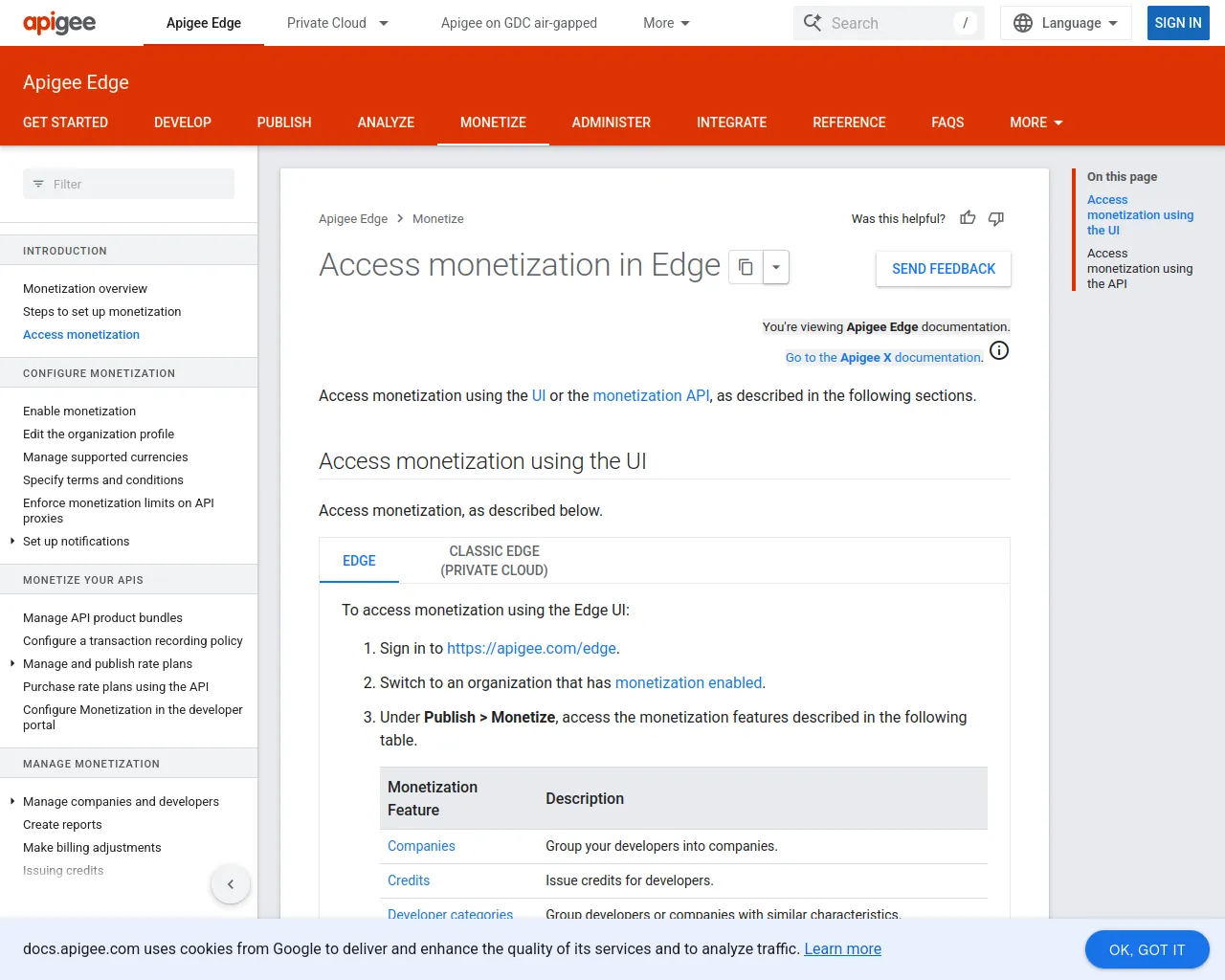This screenshot has width=1225, height=980.
Task: Open the MORE menu in the orange bar
Action: pos(1036,122)
